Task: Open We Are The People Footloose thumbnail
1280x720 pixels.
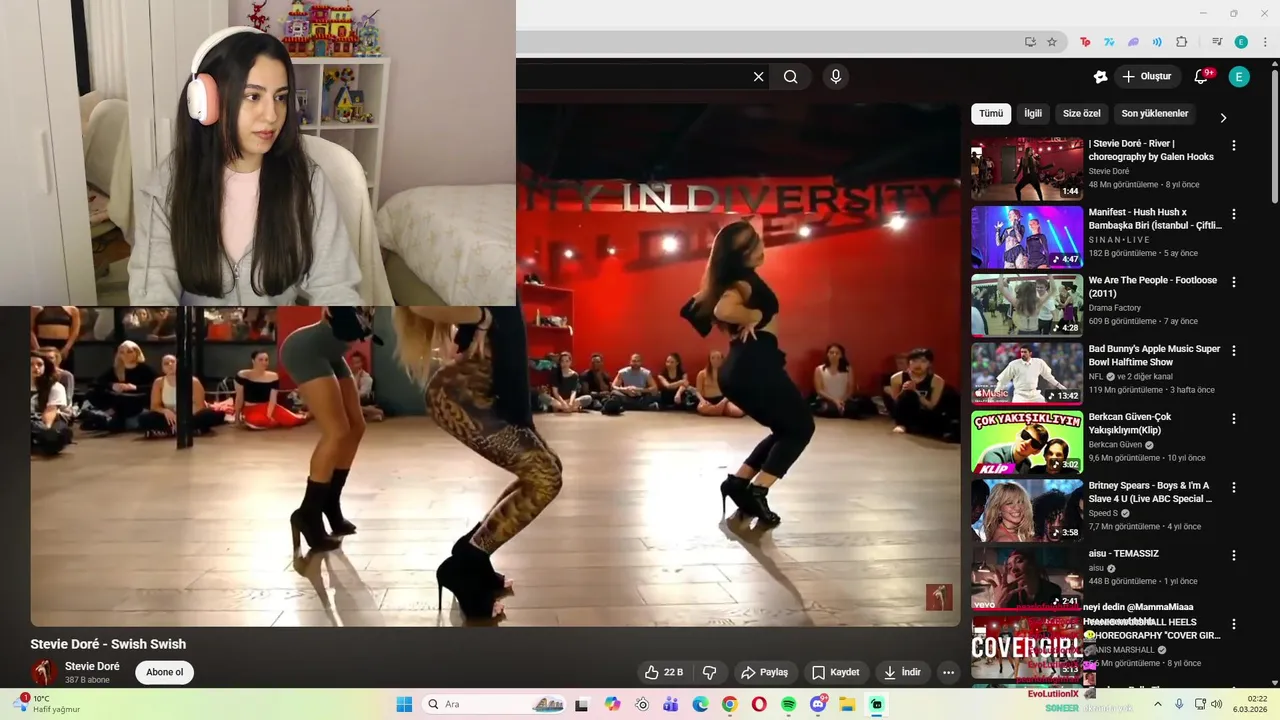Action: 1027,306
